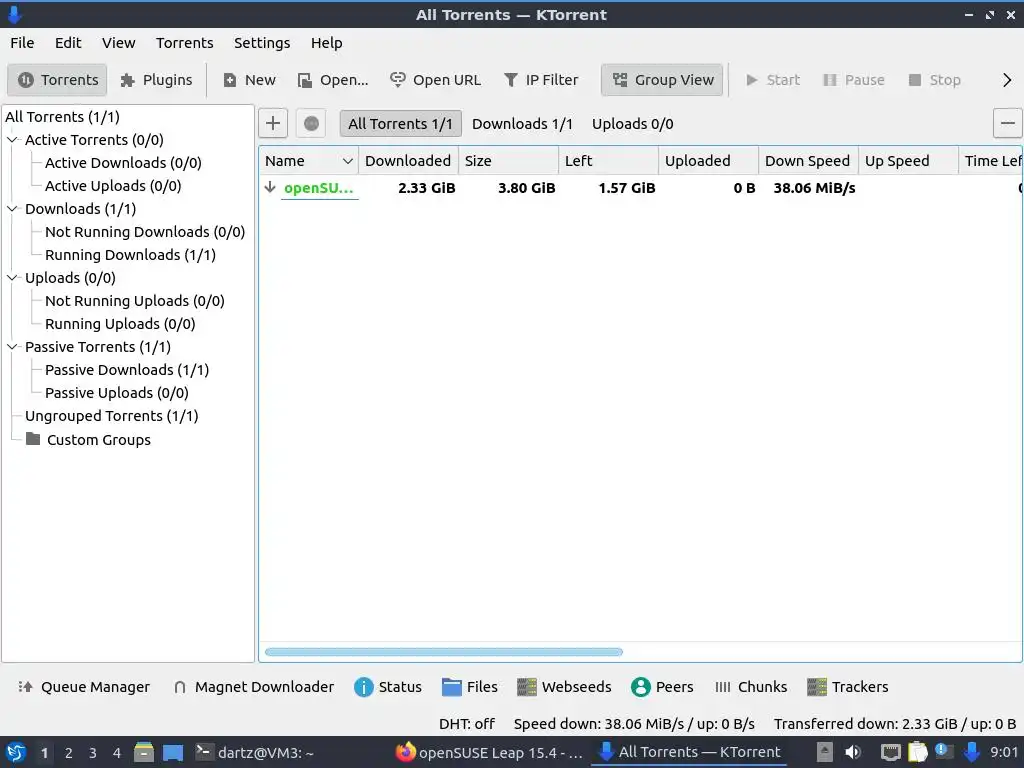
Task: Click the KTorrent tray icon
Action: tap(971, 753)
